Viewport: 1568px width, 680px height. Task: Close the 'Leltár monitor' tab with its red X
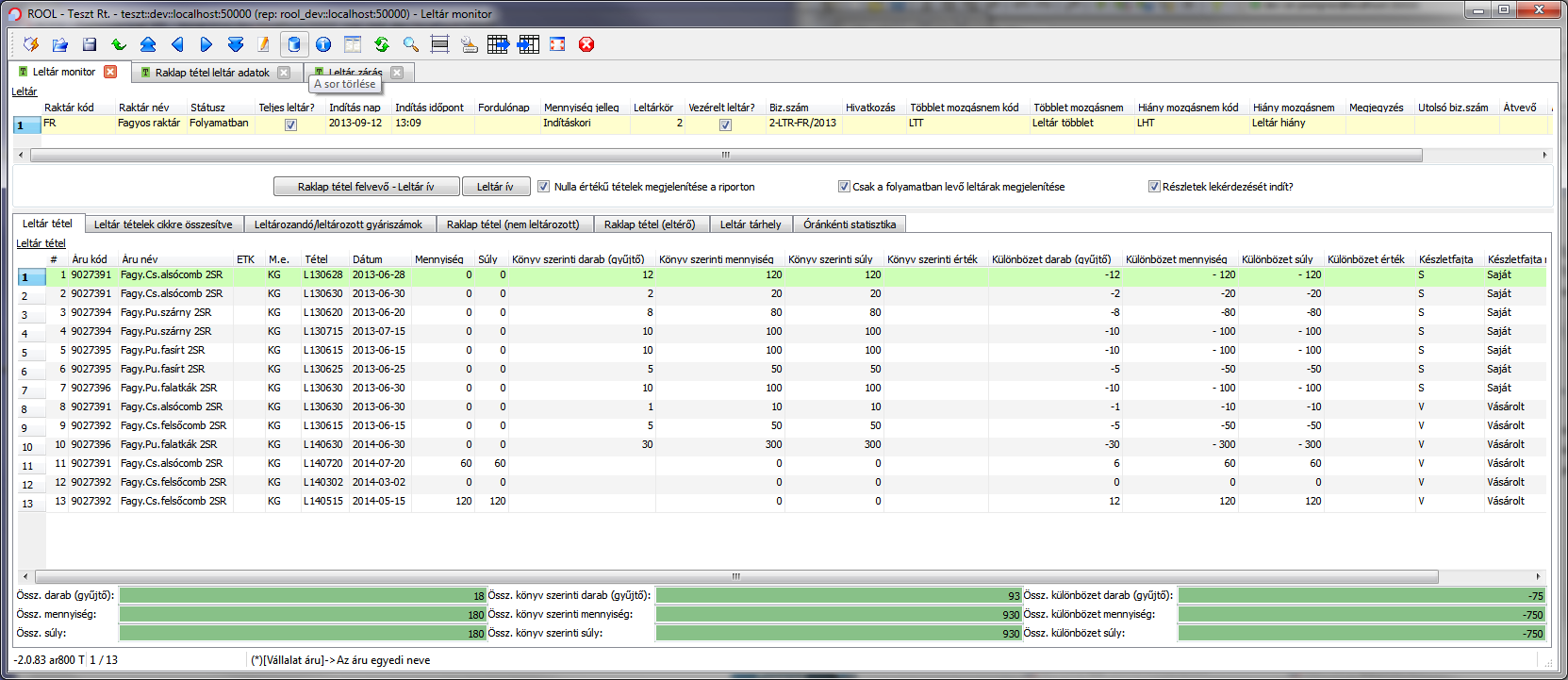point(110,72)
